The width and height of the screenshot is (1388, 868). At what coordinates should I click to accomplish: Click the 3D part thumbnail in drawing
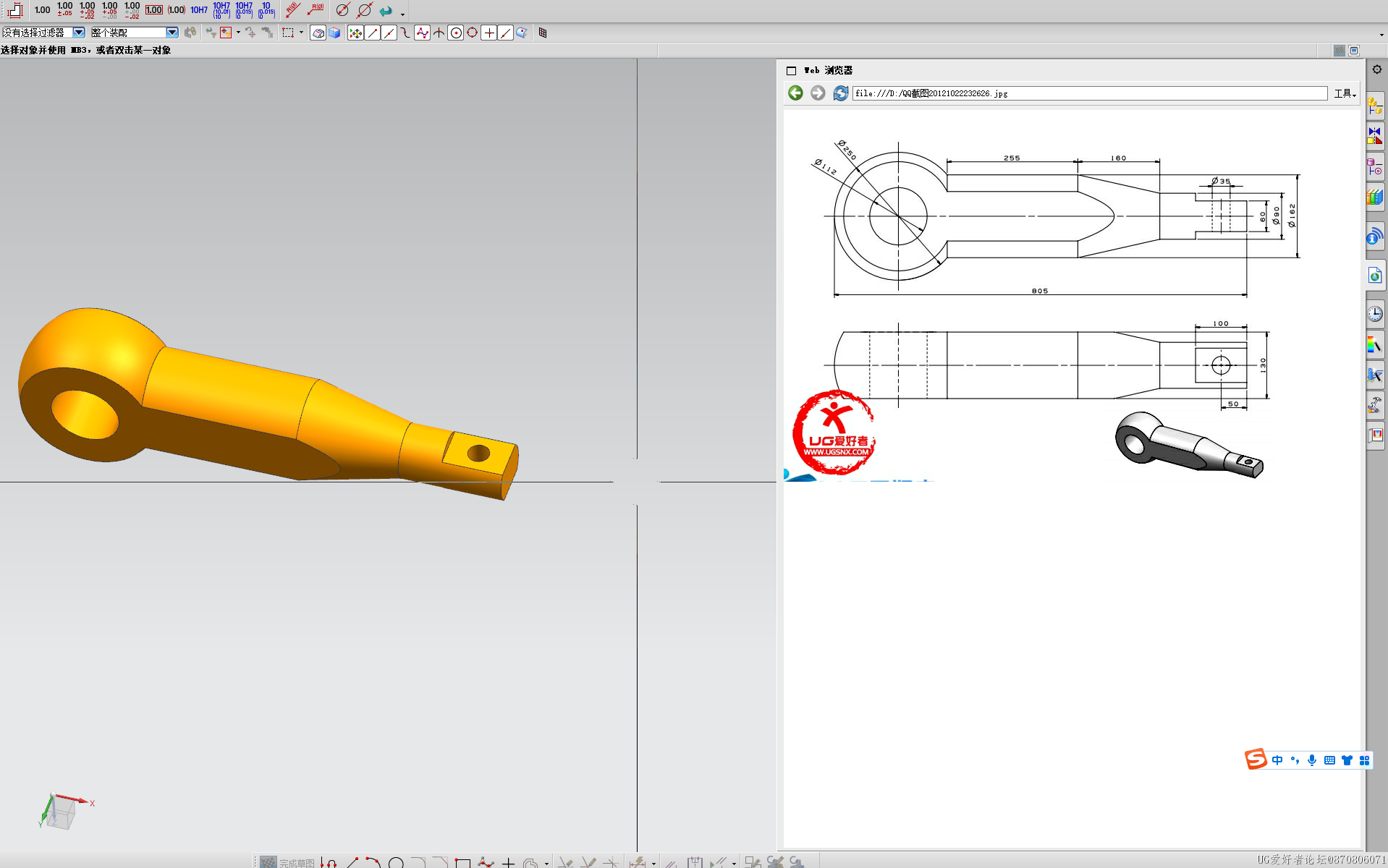pyautogui.click(x=1189, y=446)
